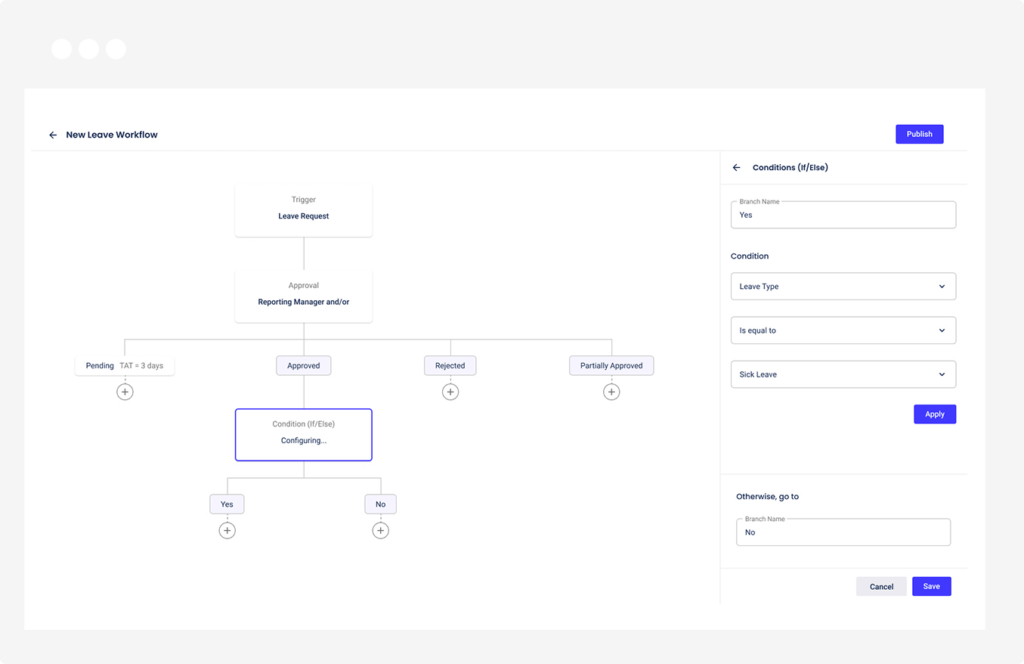Cancel the condition configuration
The height and width of the screenshot is (664, 1024).
click(881, 586)
